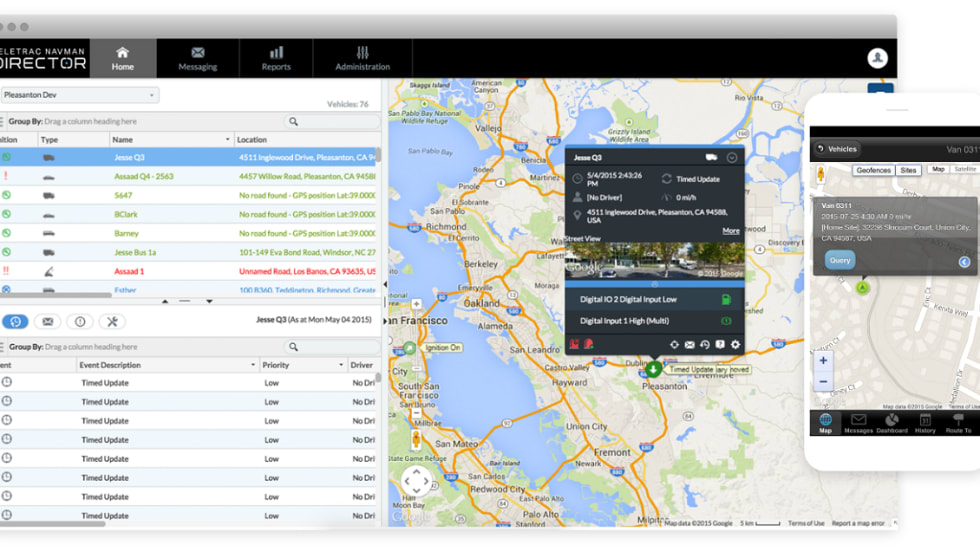Open the map pan control compass
980x552 pixels.
(416, 481)
